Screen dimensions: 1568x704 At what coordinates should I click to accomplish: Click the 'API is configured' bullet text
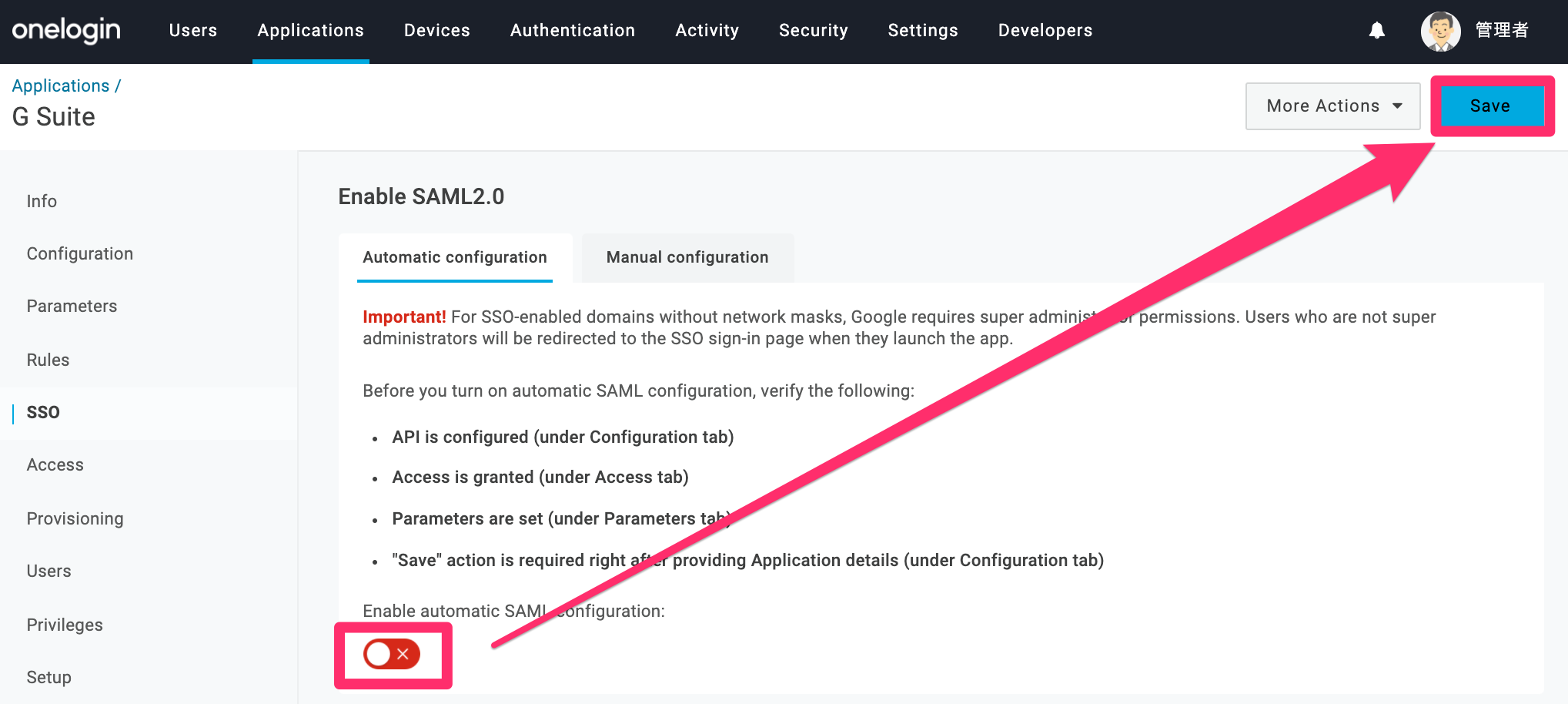point(563,437)
